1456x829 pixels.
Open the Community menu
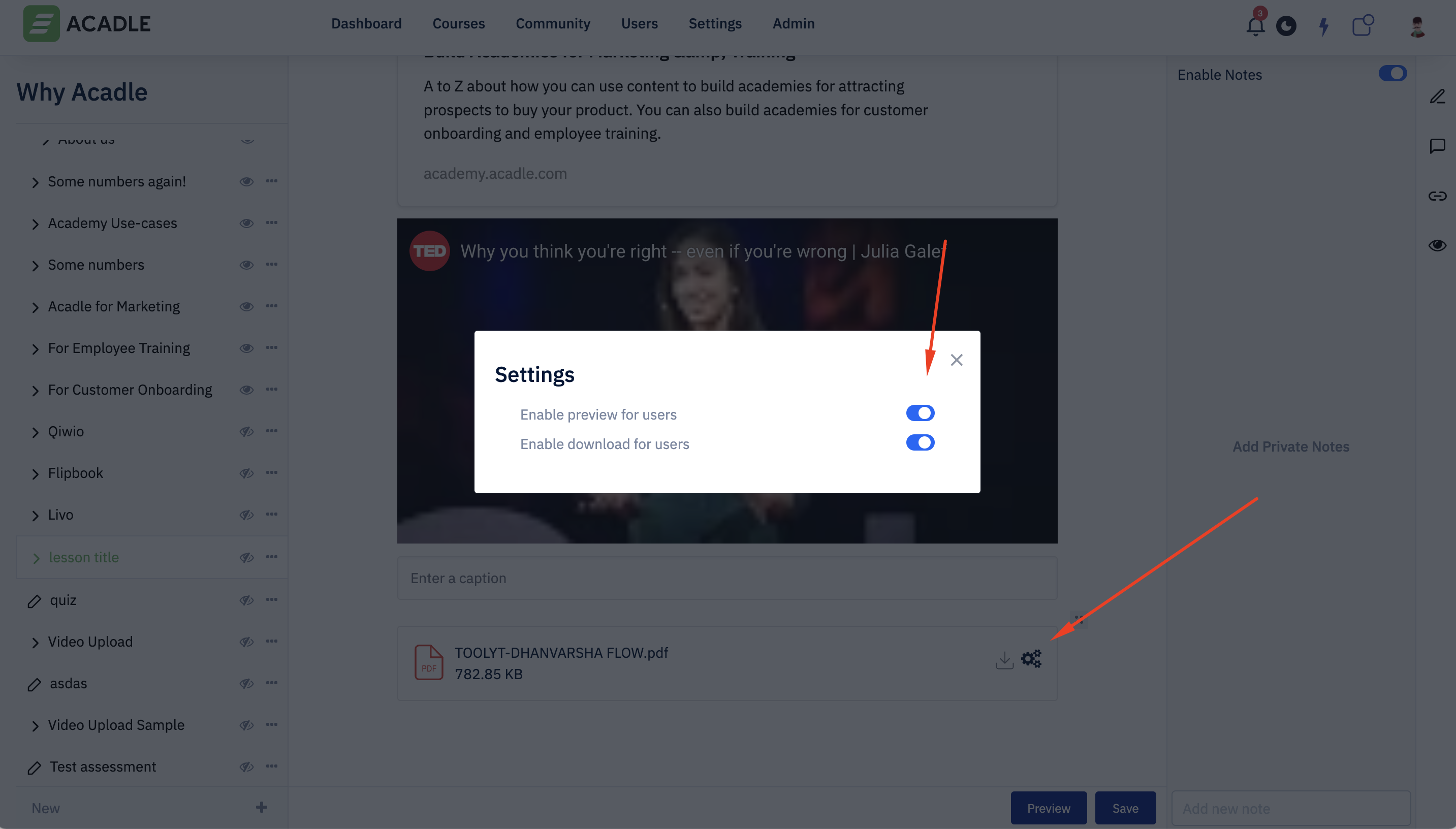coord(553,23)
